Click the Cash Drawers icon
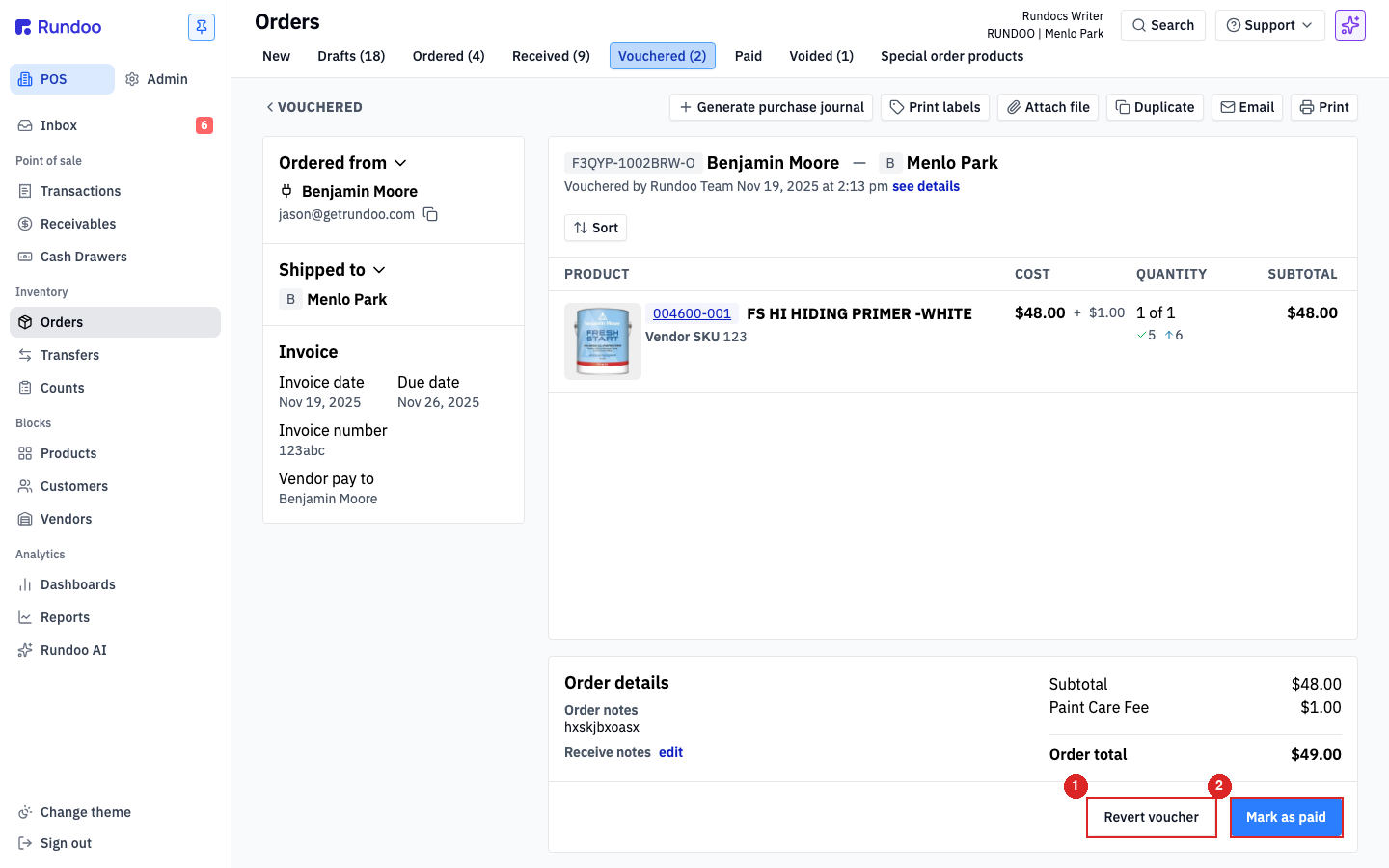The height and width of the screenshot is (868, 1389). [x=25, y=257]
